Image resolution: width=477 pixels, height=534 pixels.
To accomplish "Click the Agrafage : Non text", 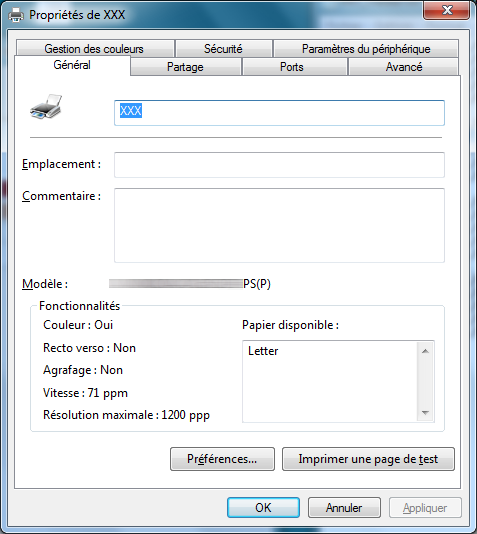I will tap(83, 370).
